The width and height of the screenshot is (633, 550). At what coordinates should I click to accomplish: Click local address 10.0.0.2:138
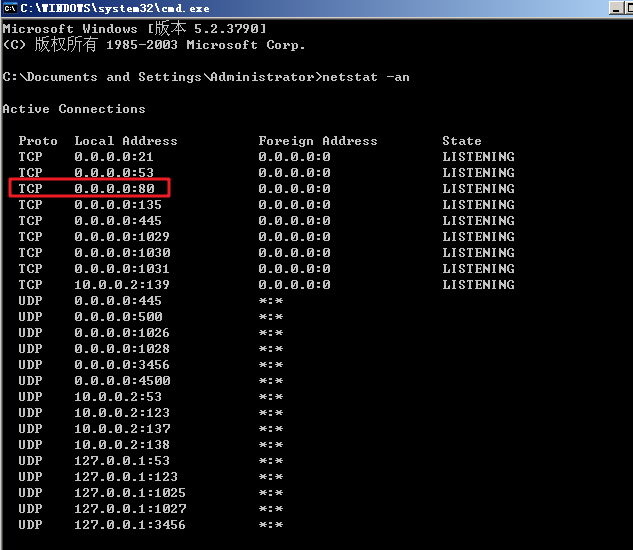pyautogui.click(x=122, y=445)
